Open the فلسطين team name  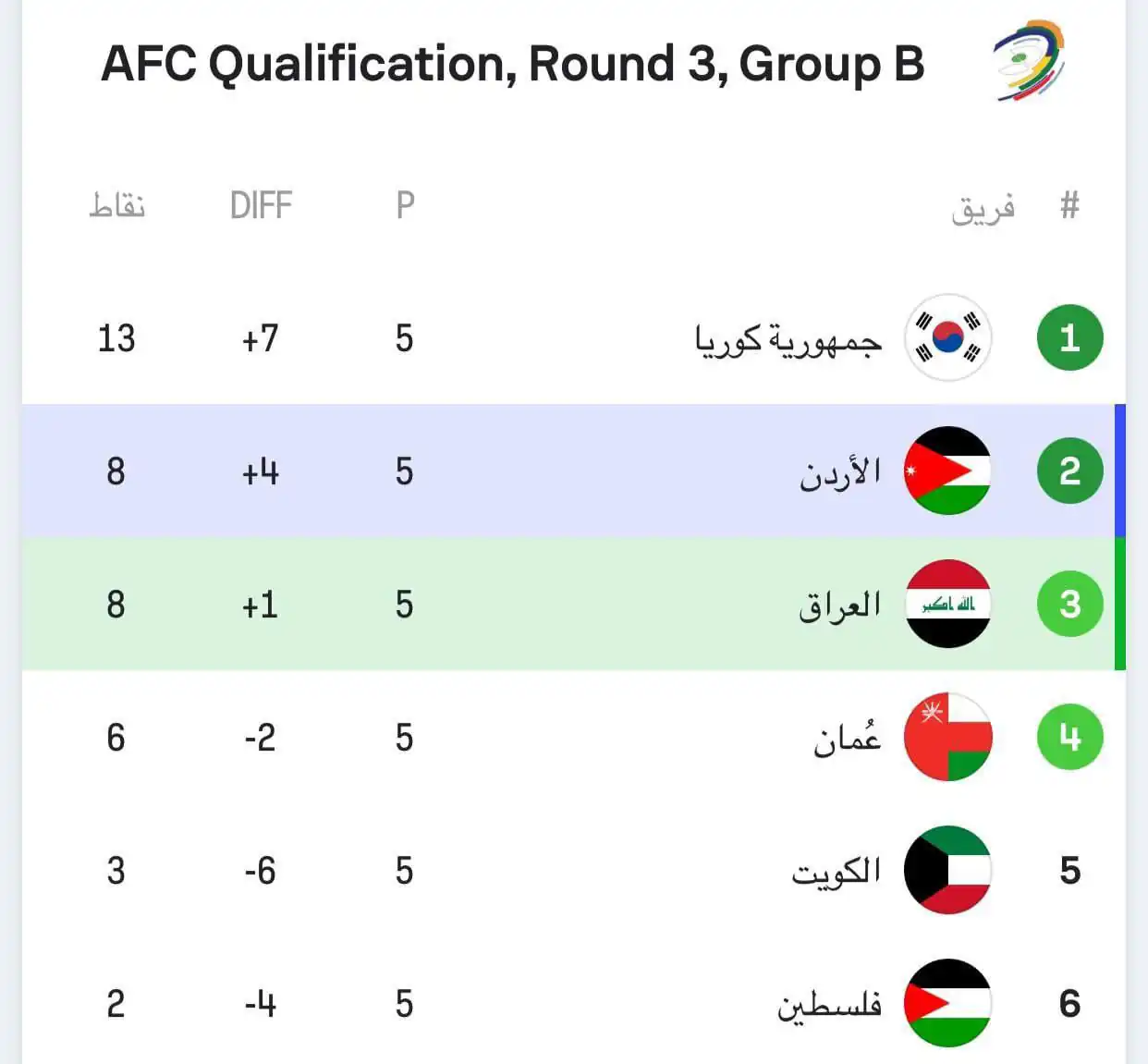pos(829,1005)
